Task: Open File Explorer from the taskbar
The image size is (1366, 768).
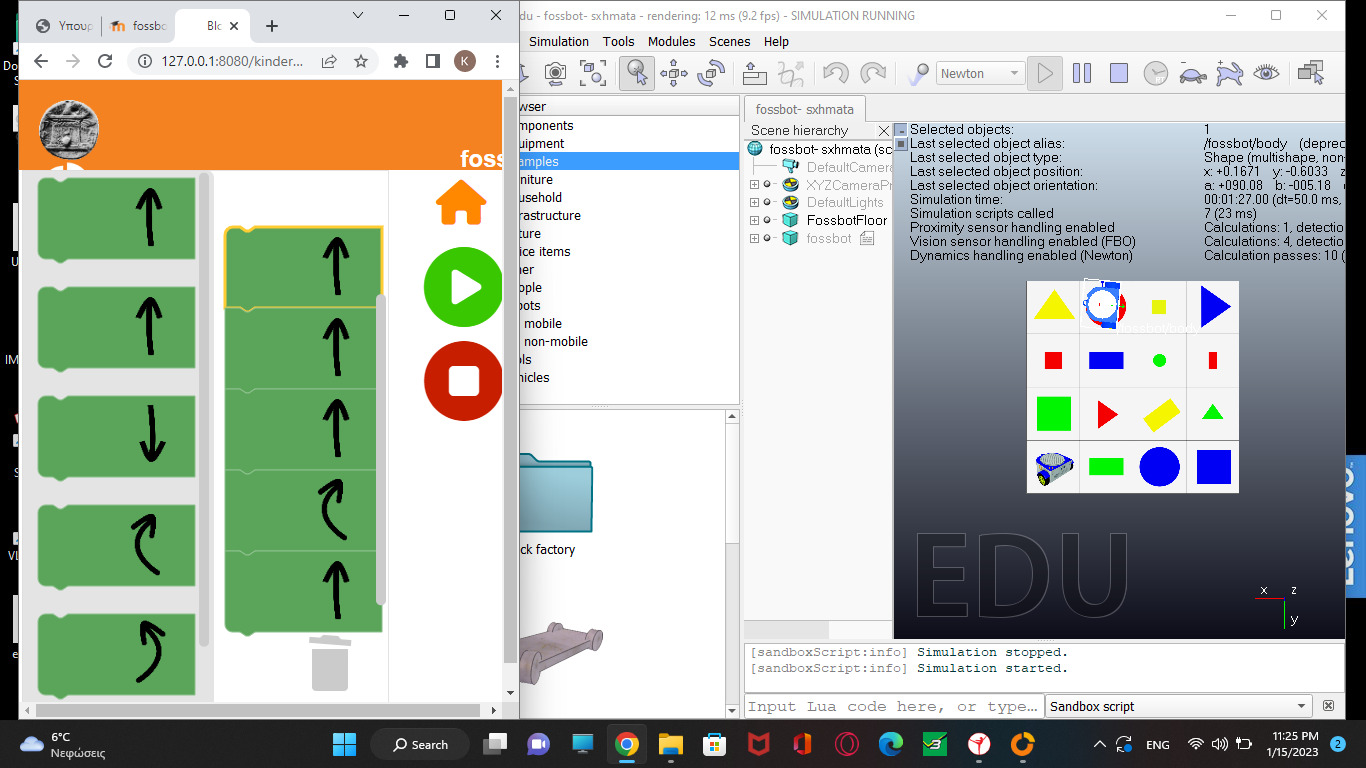Action: pyautogui.click(x=670, y=744)
